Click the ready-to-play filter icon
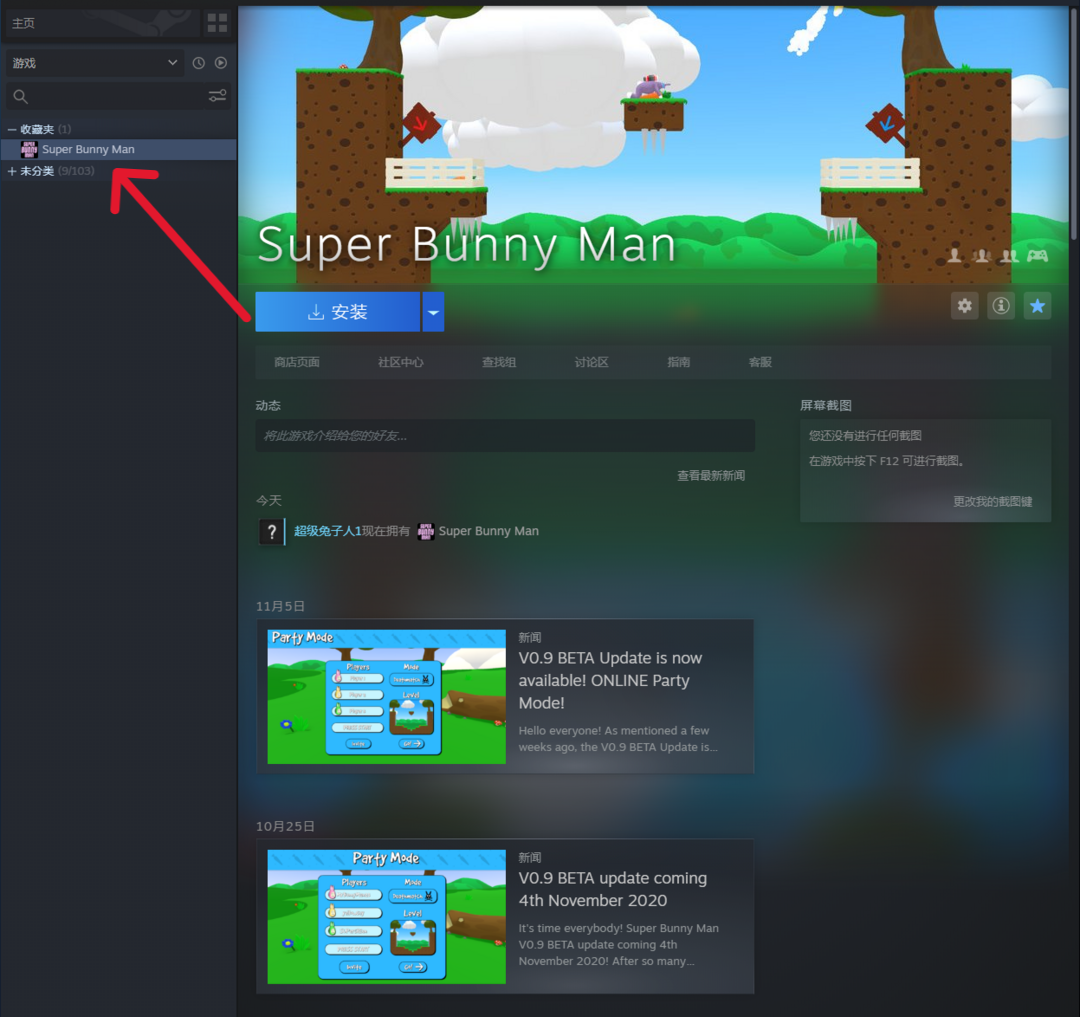The image size is (1080, 1017). tap(221, 63)
